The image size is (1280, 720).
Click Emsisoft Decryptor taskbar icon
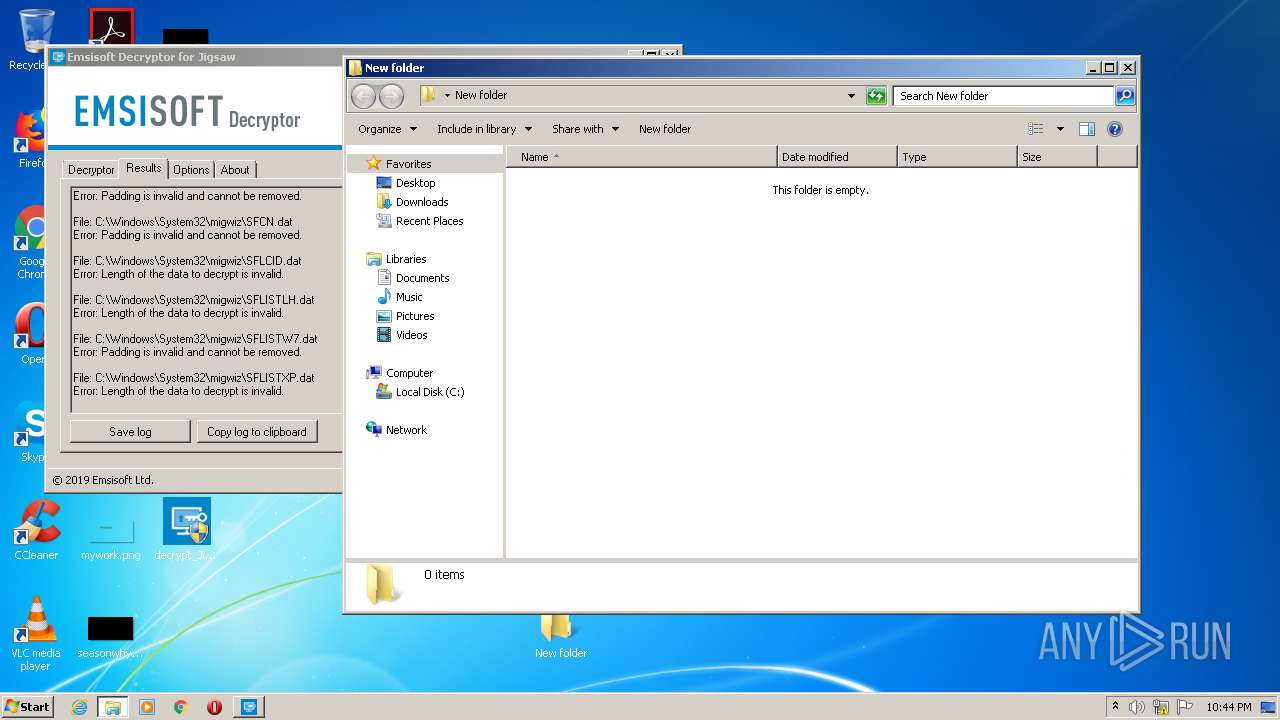pyautogui.click(x=249, y=707)
